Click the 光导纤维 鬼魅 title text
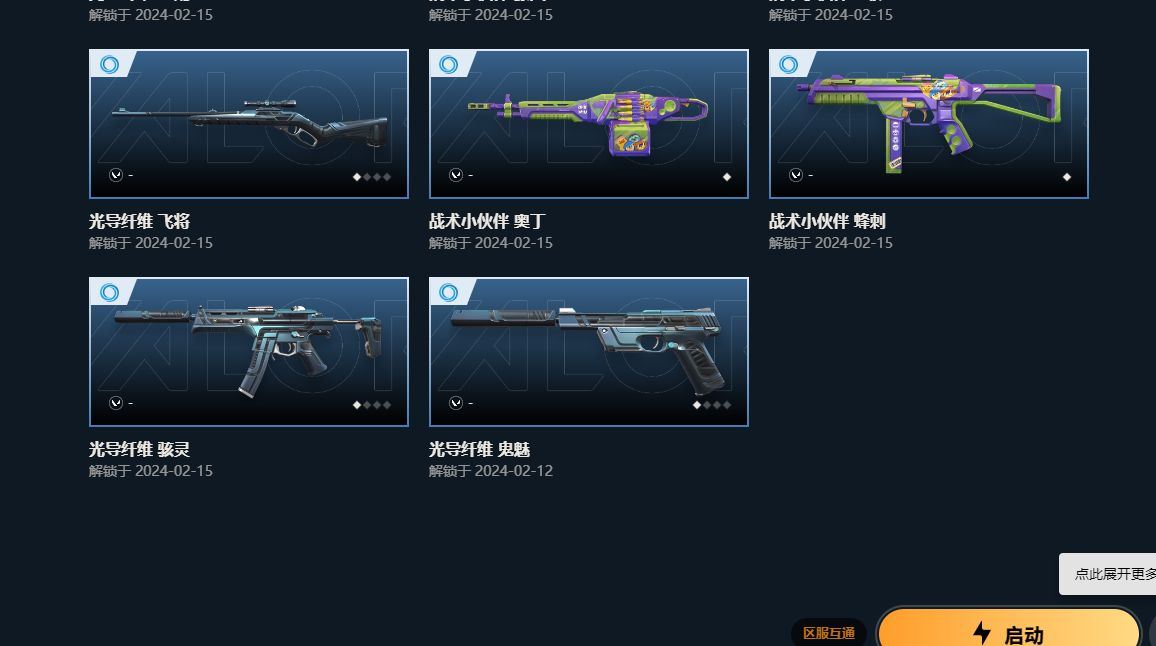Image resolution: width=1156 pixels, height=646 pixels. [x=479, y=449]
